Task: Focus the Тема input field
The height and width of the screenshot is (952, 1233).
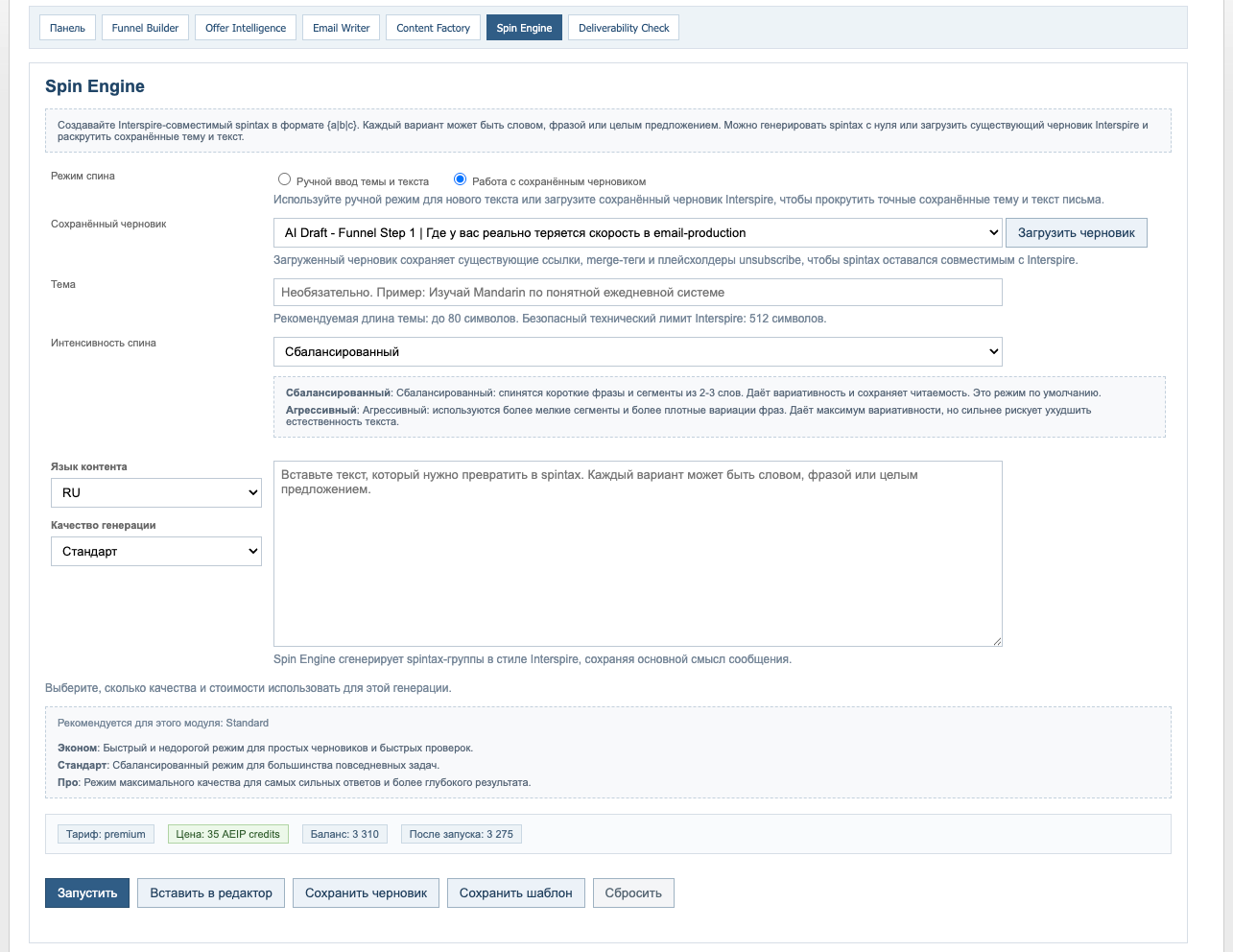Action: [637, 293]
